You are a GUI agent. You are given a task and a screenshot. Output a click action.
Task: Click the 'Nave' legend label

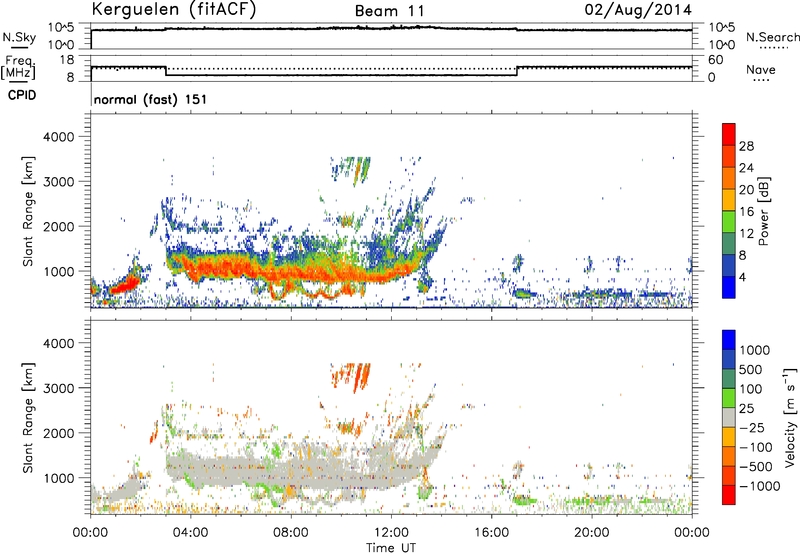(761, 70)
